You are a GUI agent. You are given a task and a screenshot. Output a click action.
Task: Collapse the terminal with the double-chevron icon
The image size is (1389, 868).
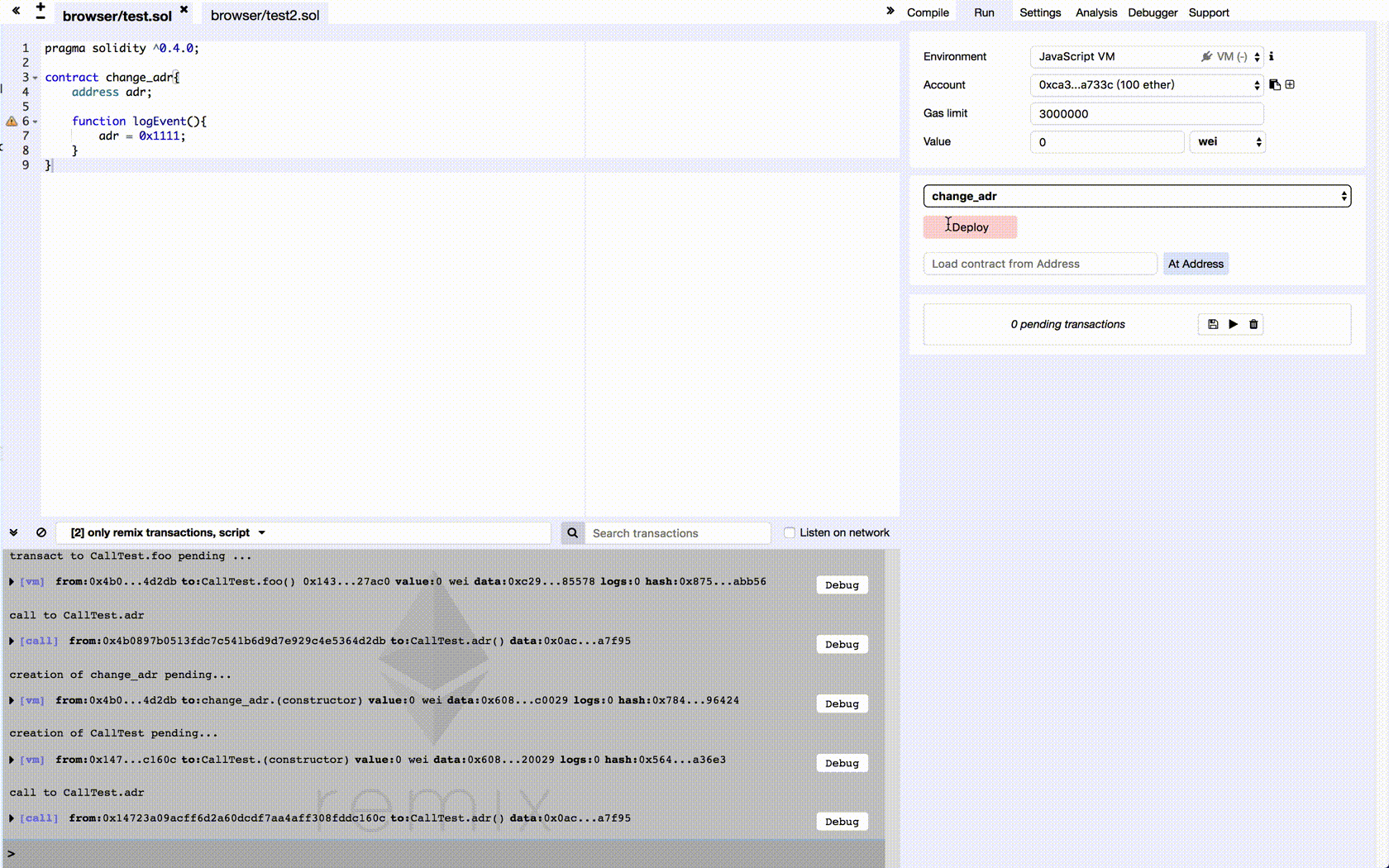[14, 532]
